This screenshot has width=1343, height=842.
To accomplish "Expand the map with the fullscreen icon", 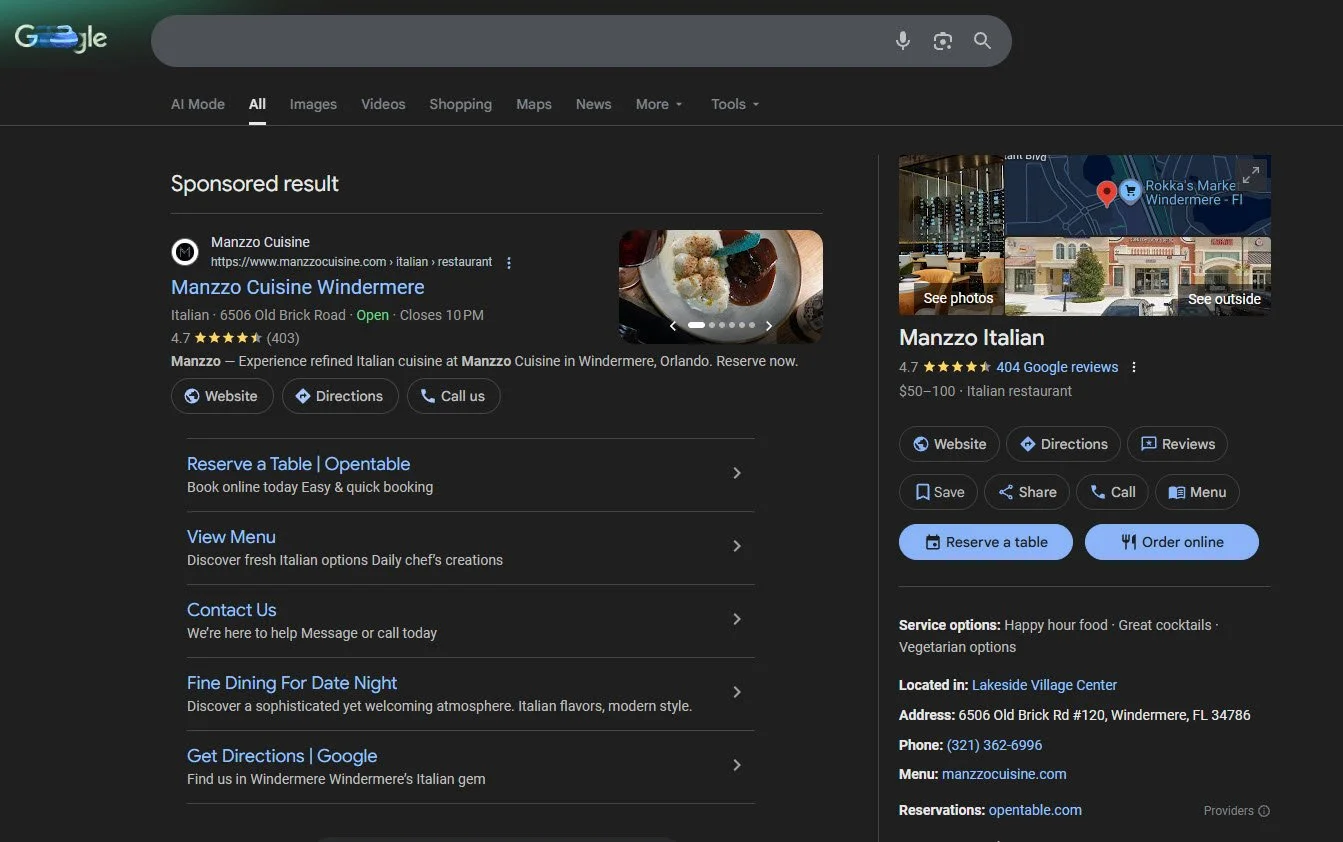I will 1251,175.
